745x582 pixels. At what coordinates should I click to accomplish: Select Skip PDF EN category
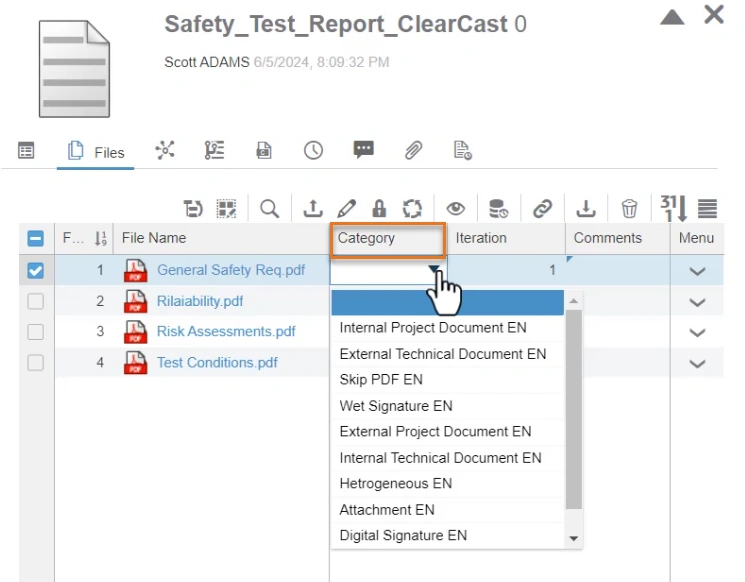point(448,380)
